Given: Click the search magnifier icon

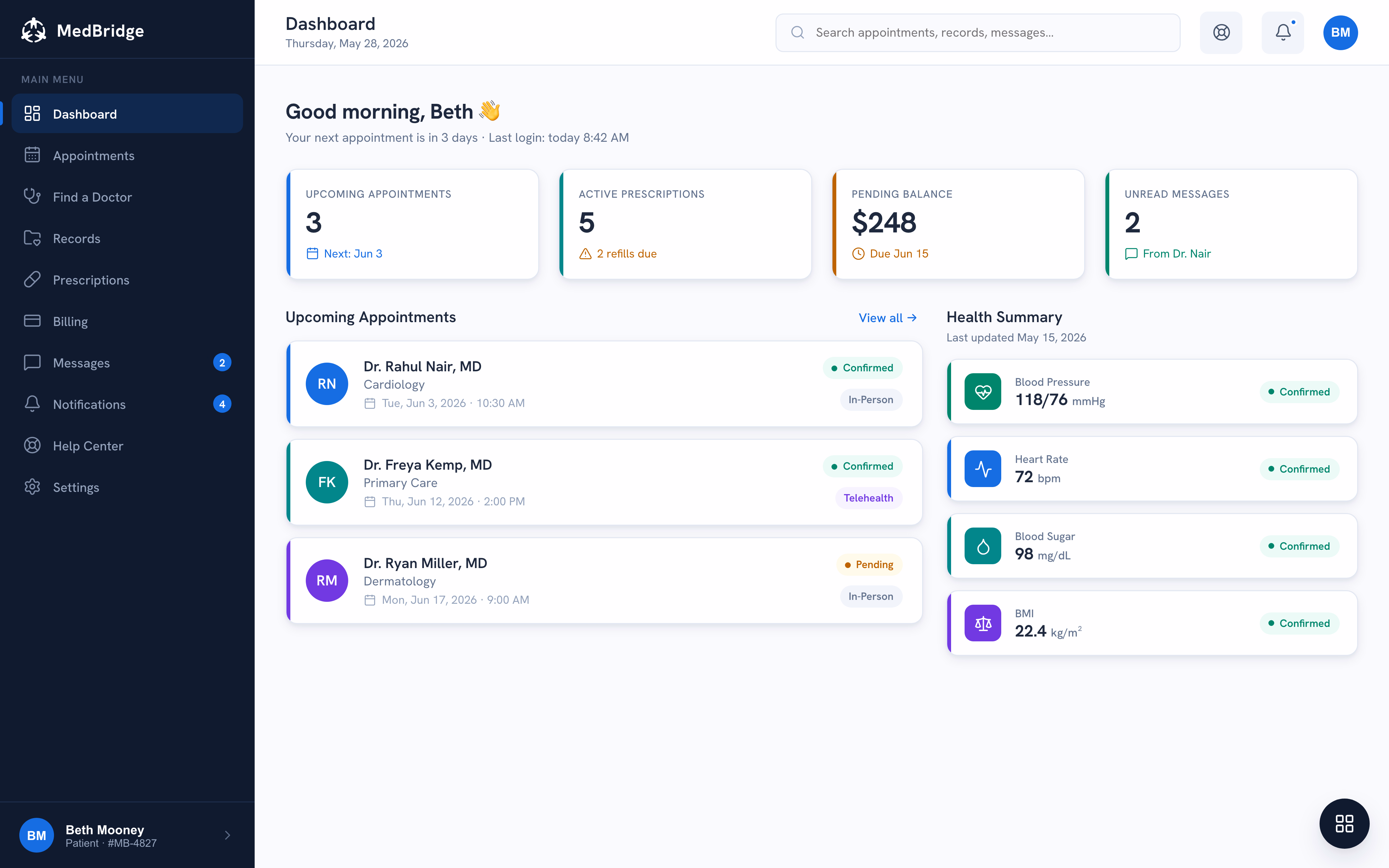Looking at the screenshot, I should (797, 33).
